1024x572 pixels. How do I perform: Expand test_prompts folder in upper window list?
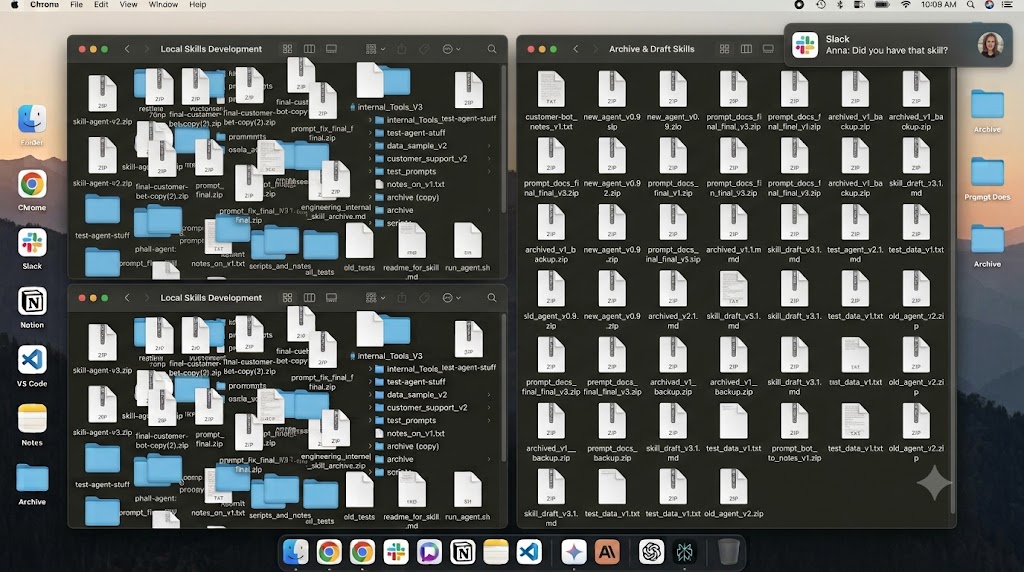(370, 172)
